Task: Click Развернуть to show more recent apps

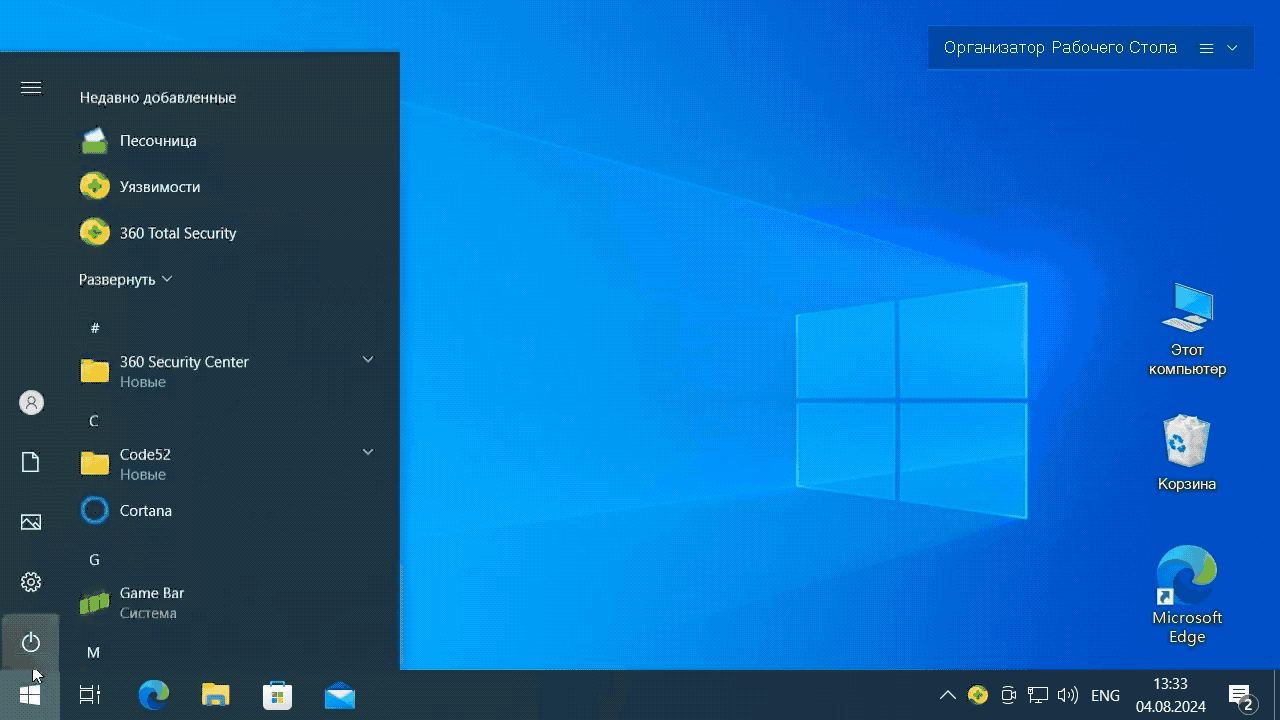Action: [125, 280]
